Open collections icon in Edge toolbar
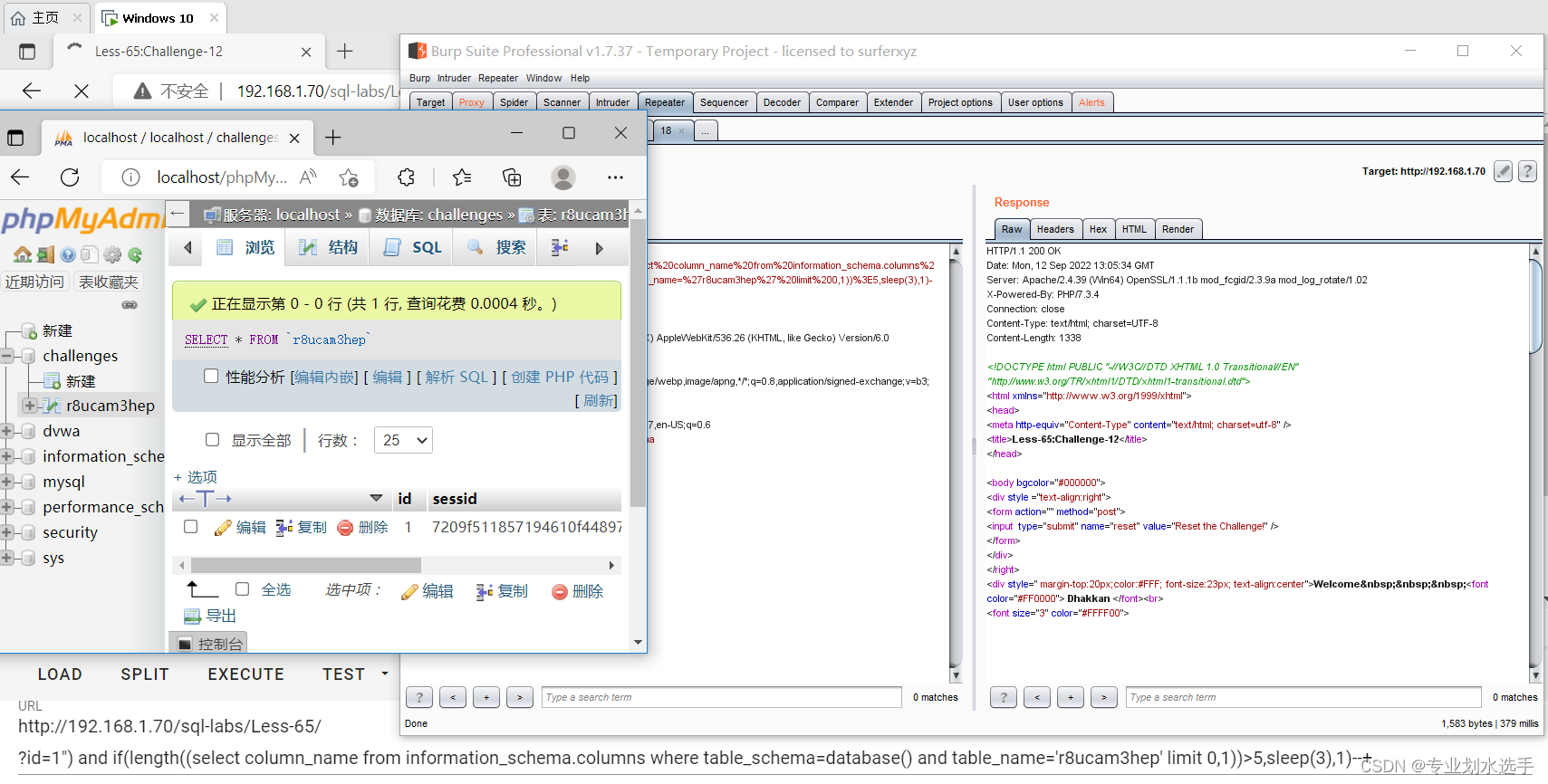Viewport: 1548px width, 784px height. click(x=512, y=177)
